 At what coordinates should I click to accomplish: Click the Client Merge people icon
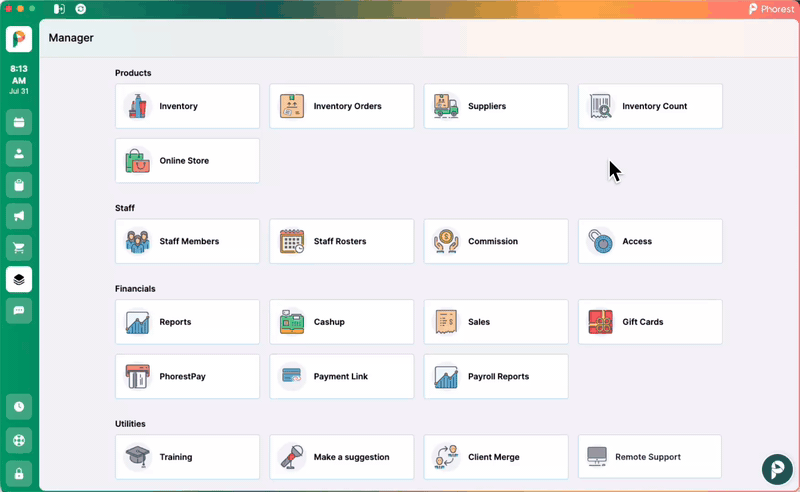tap(446, 457)
